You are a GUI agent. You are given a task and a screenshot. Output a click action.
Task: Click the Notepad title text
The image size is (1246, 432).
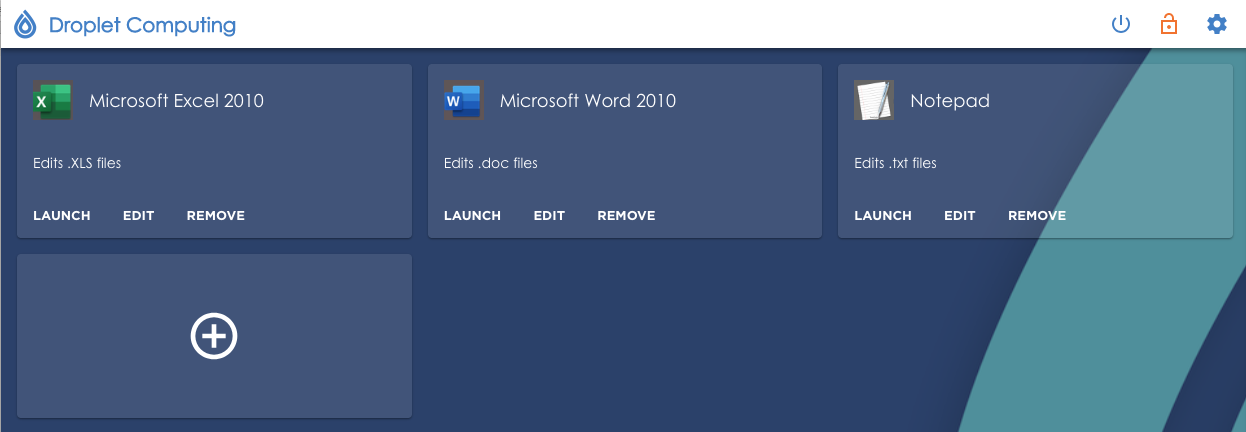[949, 101]
